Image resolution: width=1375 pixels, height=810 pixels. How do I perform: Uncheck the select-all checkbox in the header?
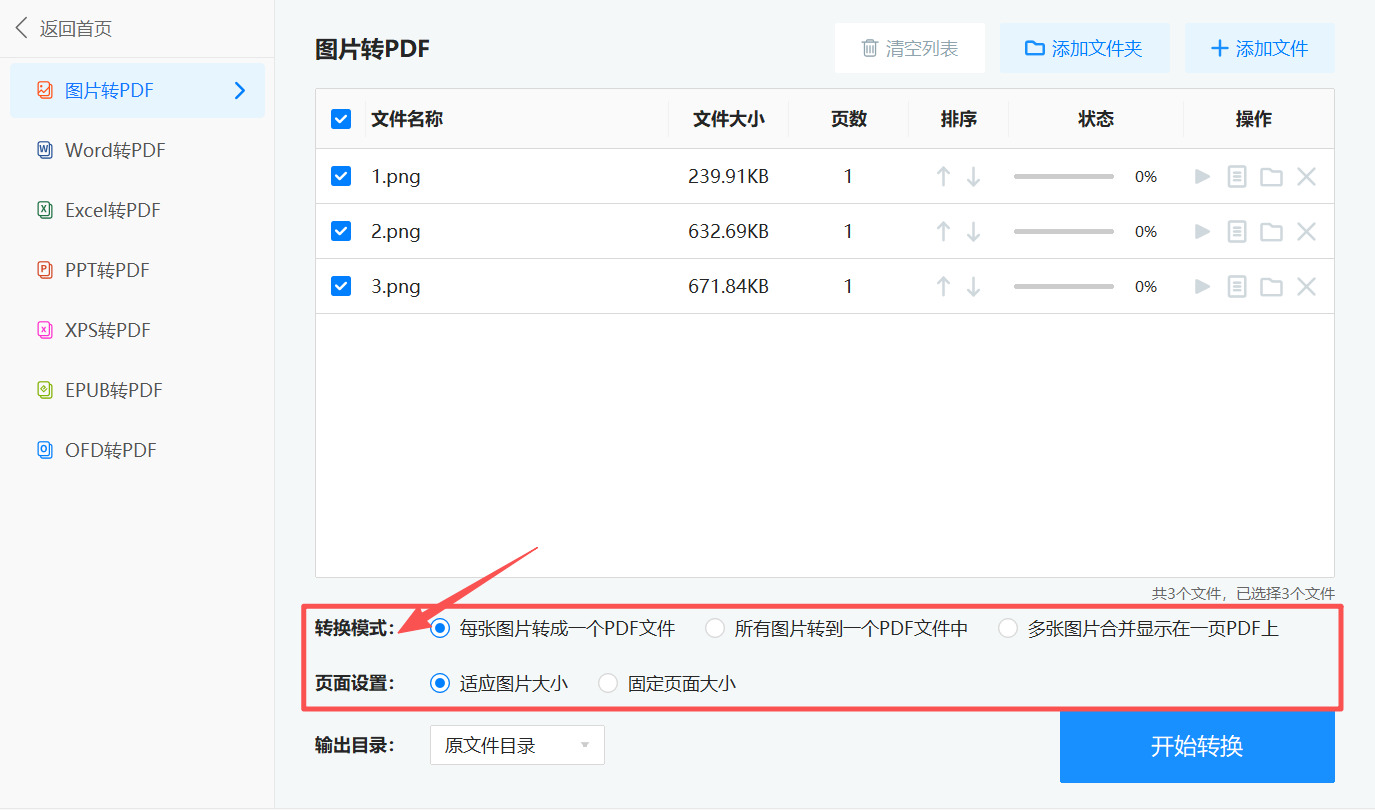click(341, 118)
